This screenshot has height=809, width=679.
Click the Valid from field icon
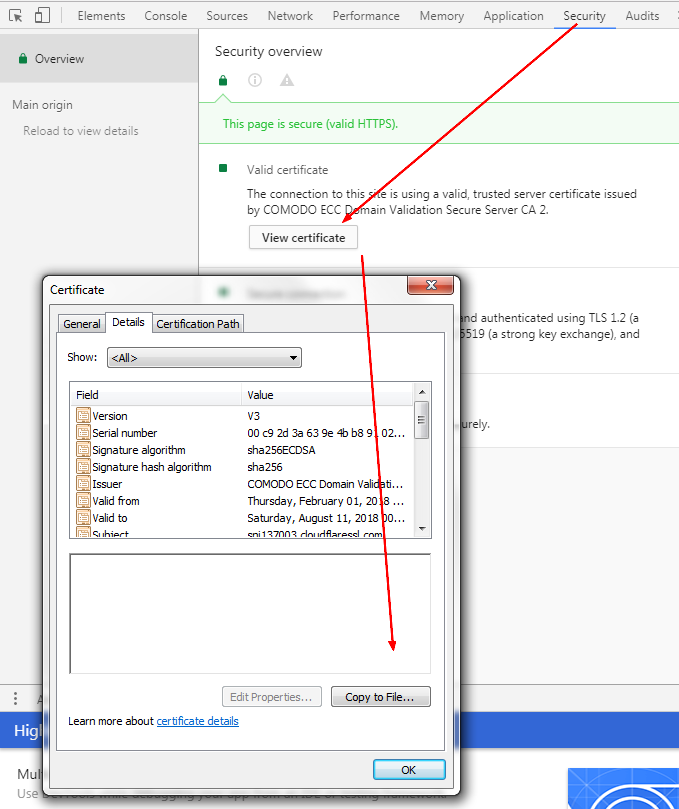click(x=83, y=500)
